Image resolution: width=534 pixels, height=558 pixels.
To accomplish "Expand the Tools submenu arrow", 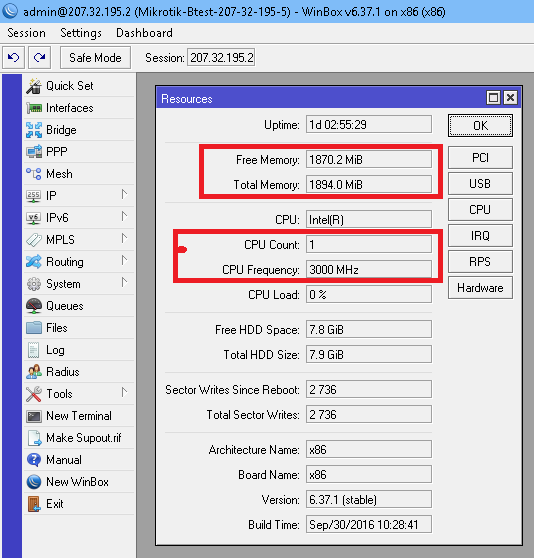I will 124,393.
